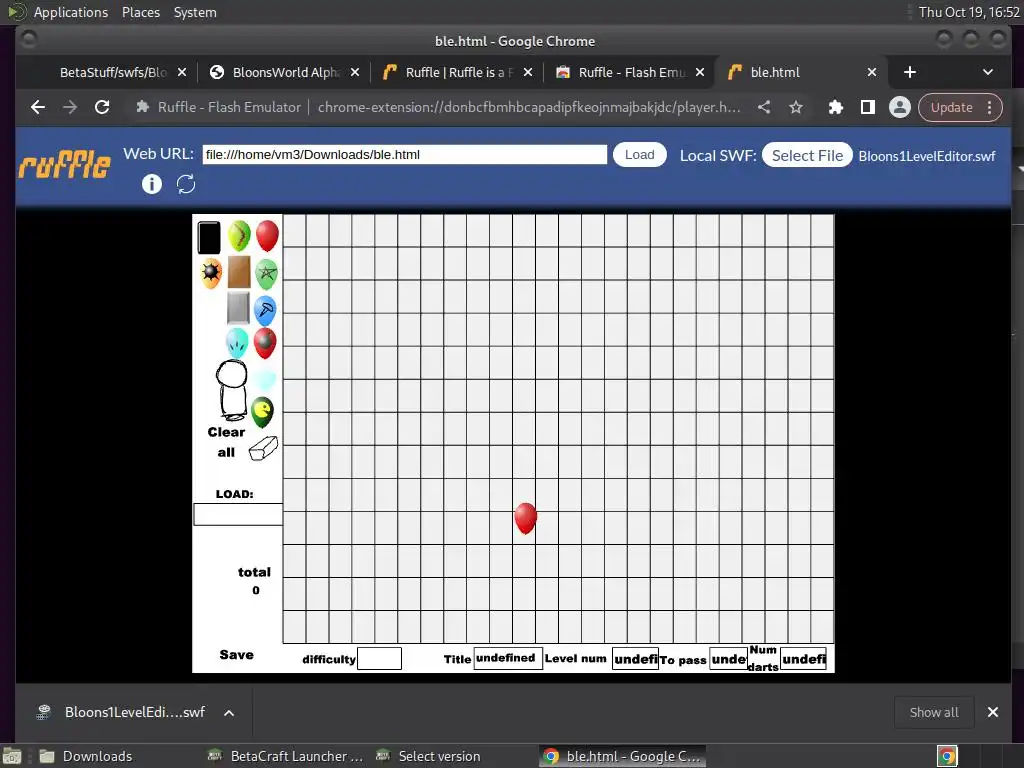Open Chrome extensions puzzle icon
This screenshot has width=1024, height=768.
pyautogui.click(x=835, y=107)
